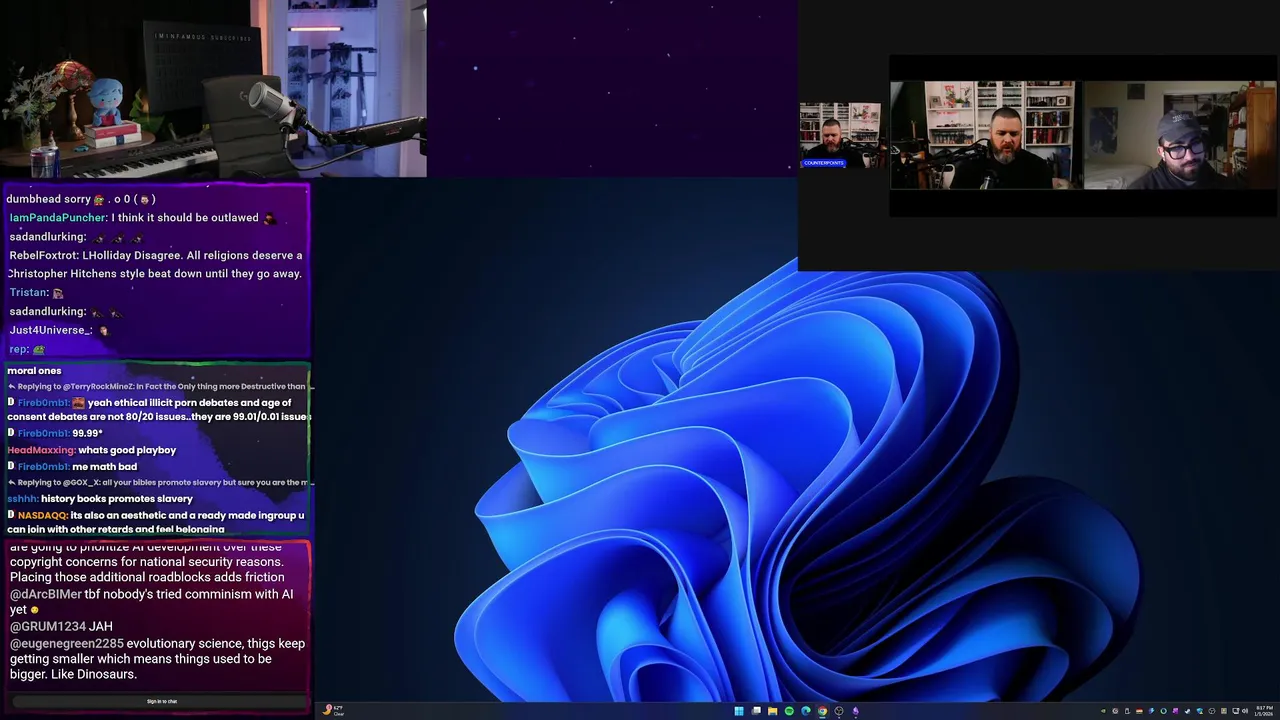Open the weather widget showing Clear
Image resolution: width=1280 pixels, height=720 pixels.
[x=334, y=711]
